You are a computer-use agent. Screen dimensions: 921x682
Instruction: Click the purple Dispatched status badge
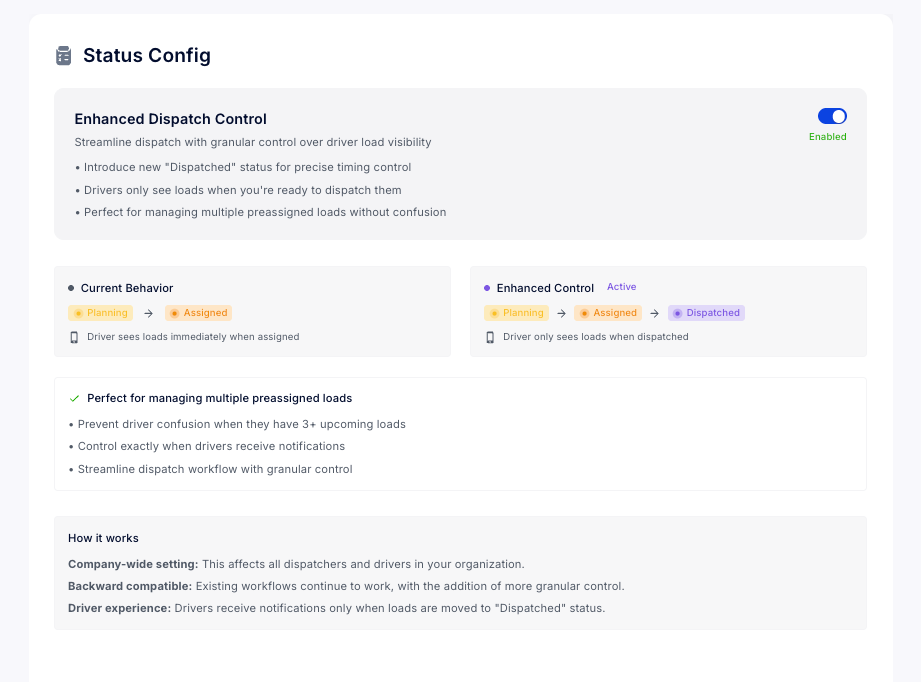(706, 313)
